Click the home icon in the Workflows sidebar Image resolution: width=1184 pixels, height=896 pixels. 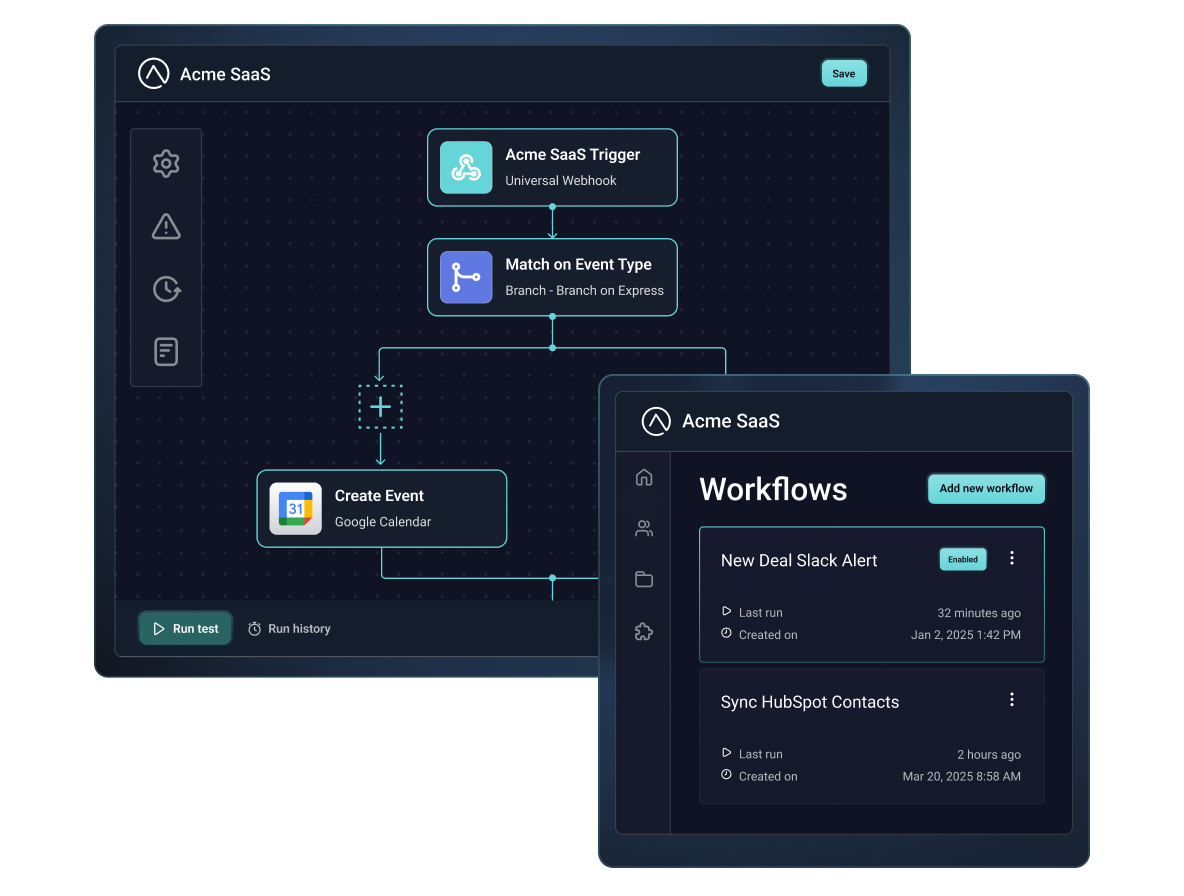click(643, 477)
